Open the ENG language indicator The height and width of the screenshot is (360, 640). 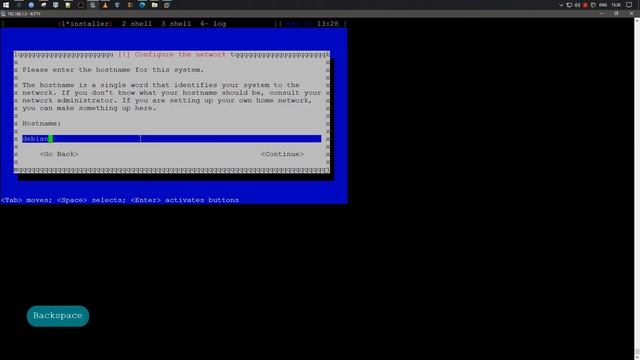603,5
